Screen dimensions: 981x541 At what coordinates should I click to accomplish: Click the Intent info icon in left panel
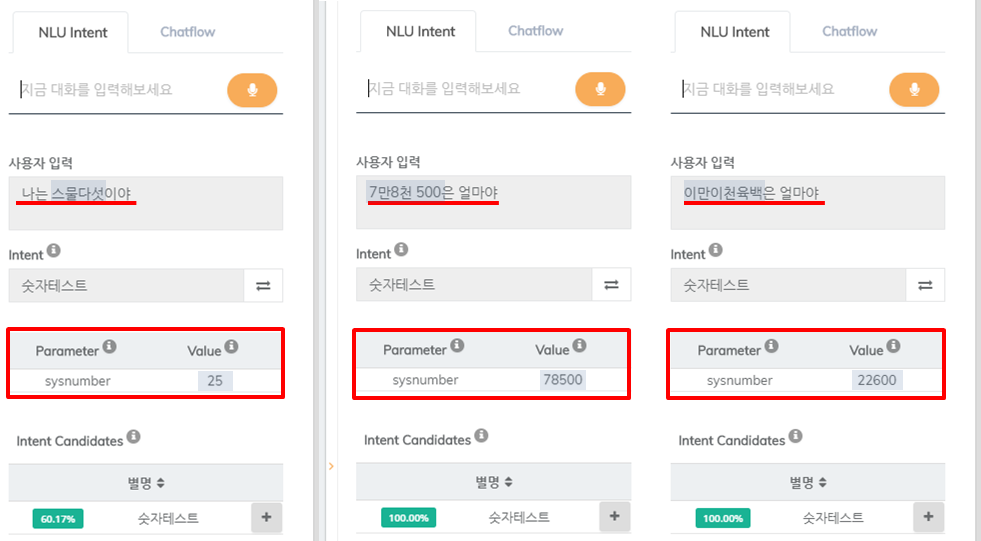coord(54,251)
